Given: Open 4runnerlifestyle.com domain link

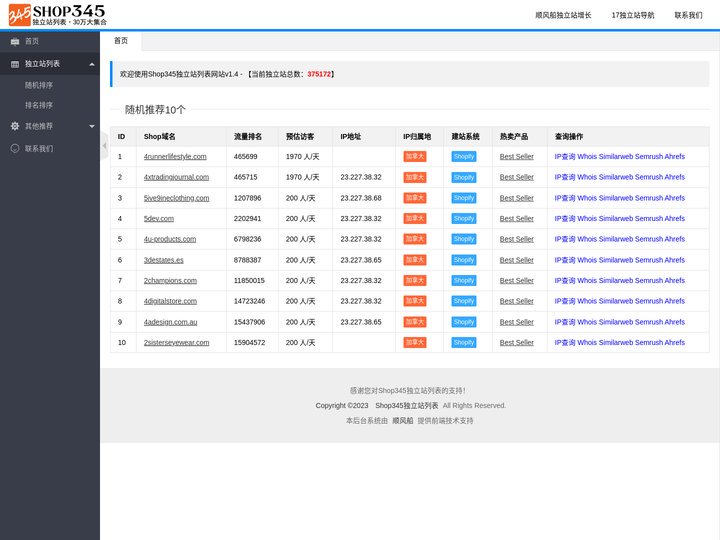Looking at the screenshot, I should click(175, 157).
